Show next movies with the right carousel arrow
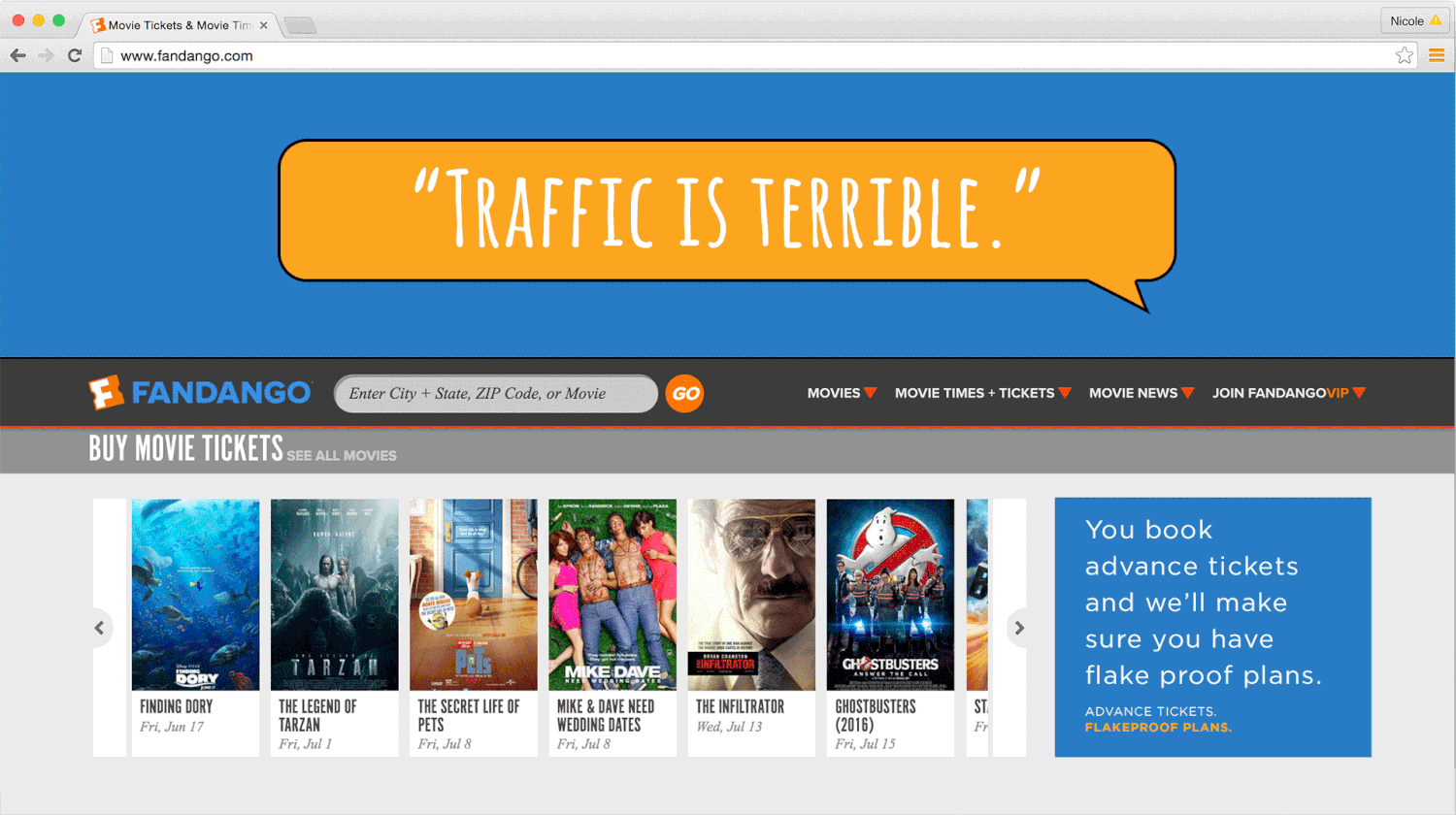This screenshot has width=1456, height=815. point(1018,628)
